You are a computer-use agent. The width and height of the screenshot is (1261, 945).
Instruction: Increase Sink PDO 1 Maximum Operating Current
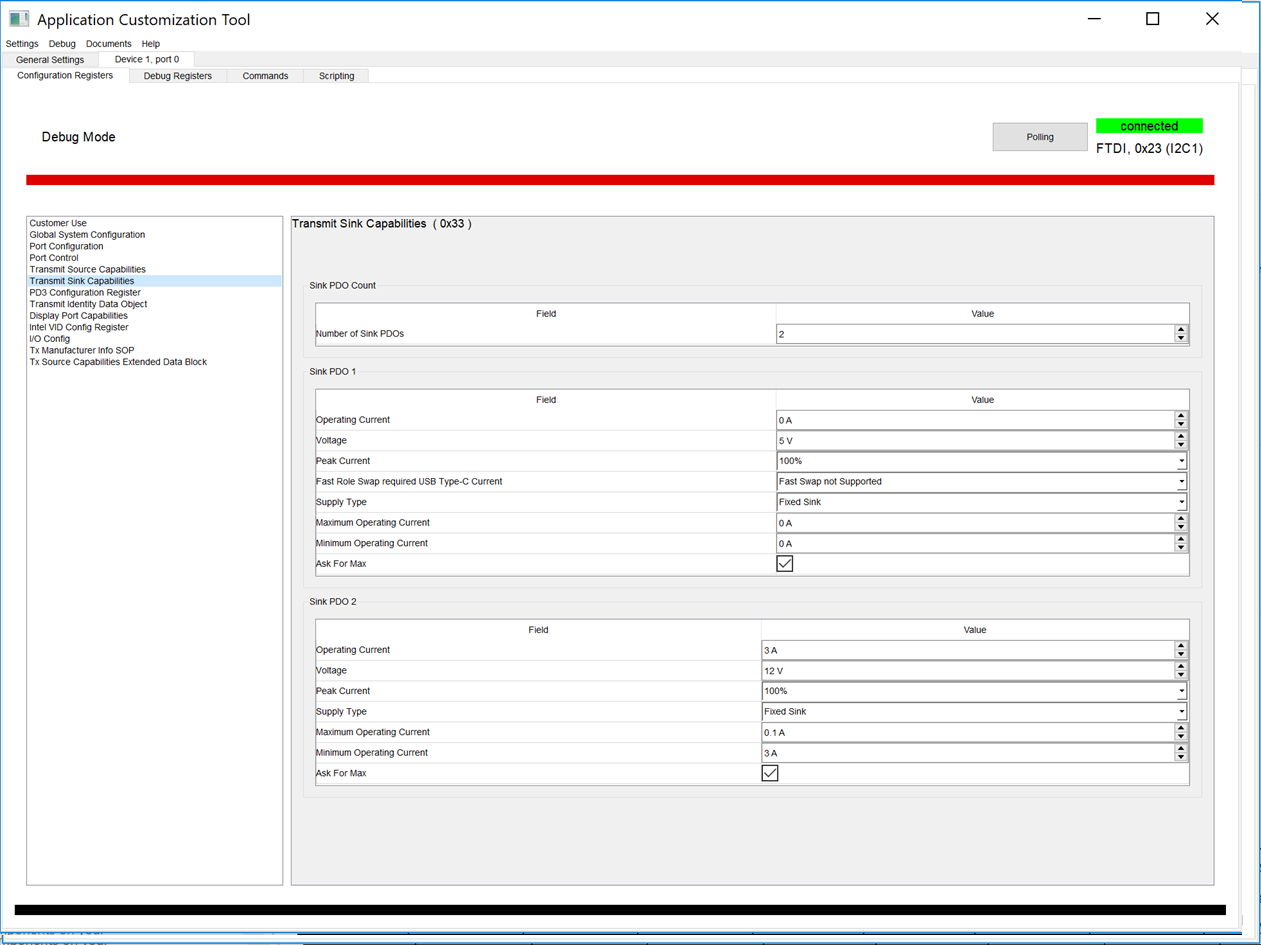pyautogui.click(x=1181, y=518)
